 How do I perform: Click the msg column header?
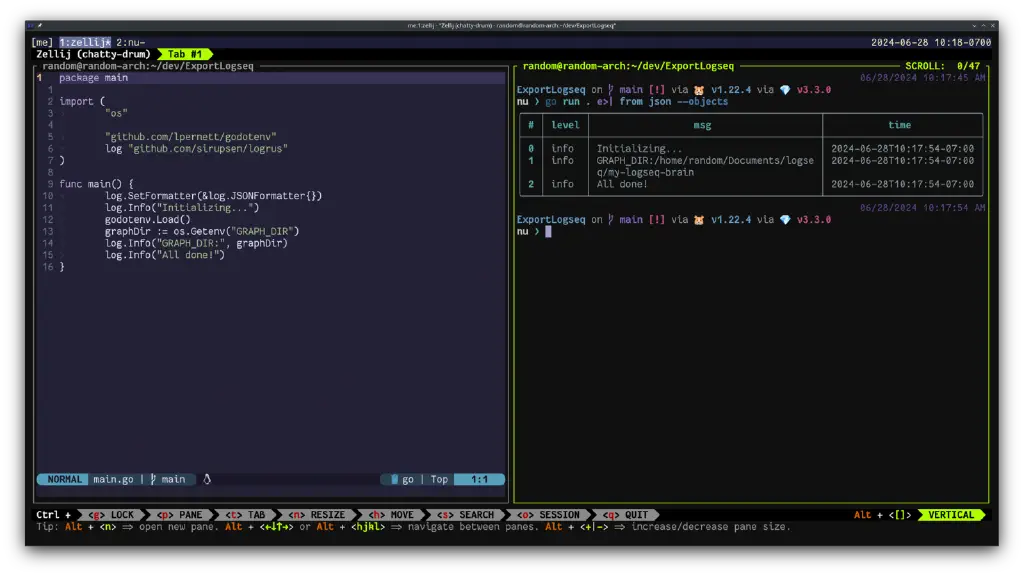[x=702, y=125]
